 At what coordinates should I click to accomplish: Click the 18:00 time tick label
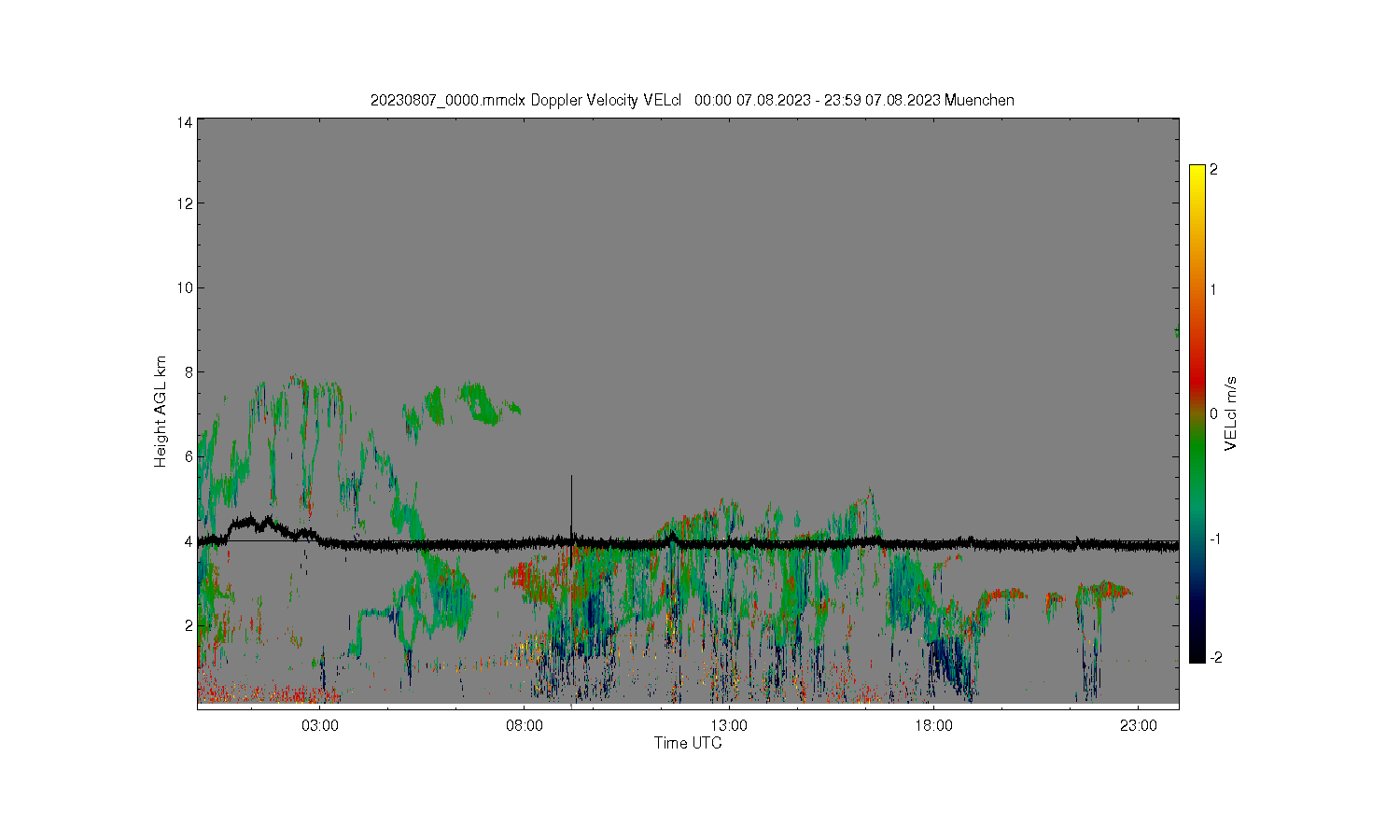point(933,726)
